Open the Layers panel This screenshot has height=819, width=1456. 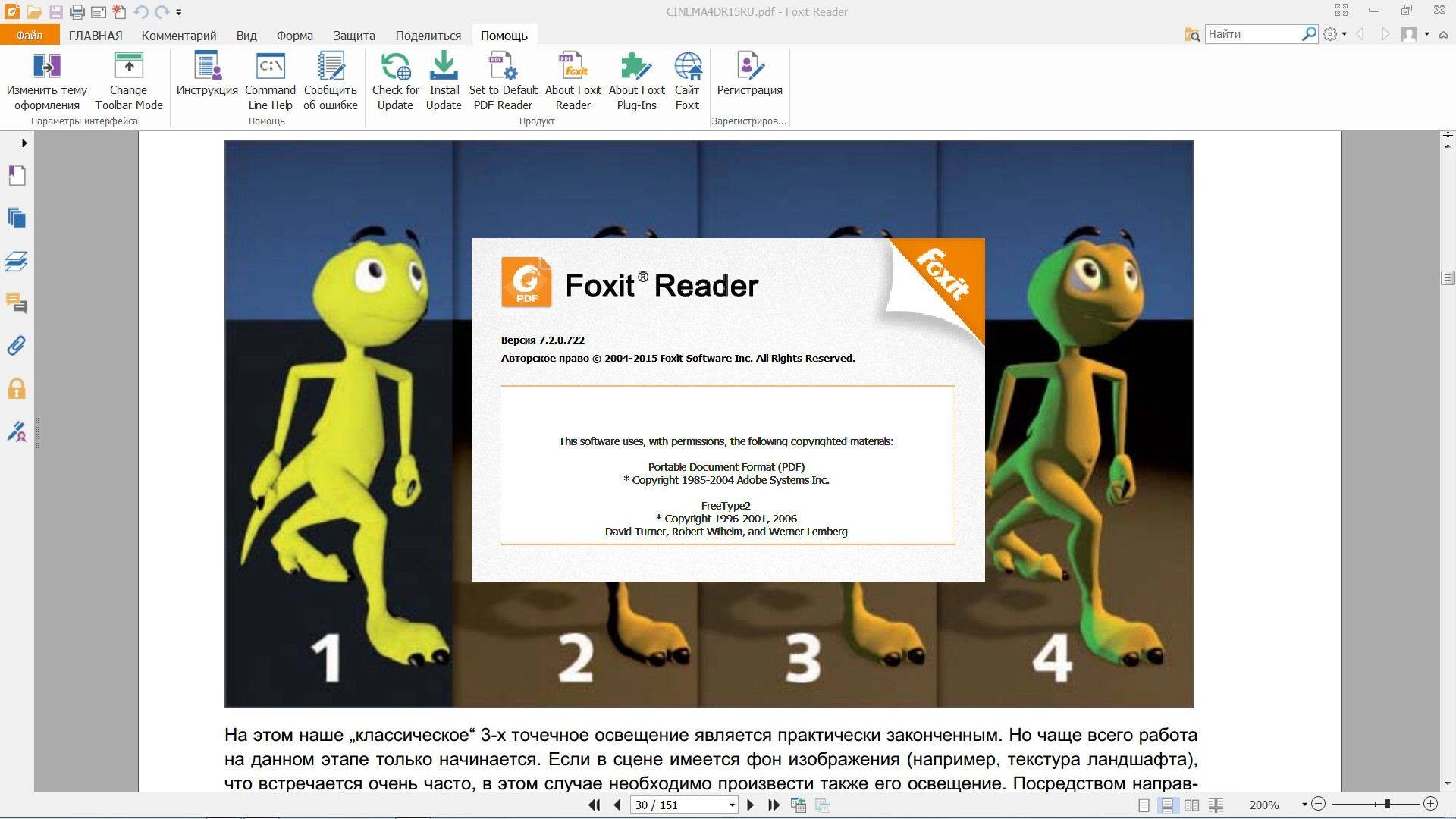[x=17, y=262]
